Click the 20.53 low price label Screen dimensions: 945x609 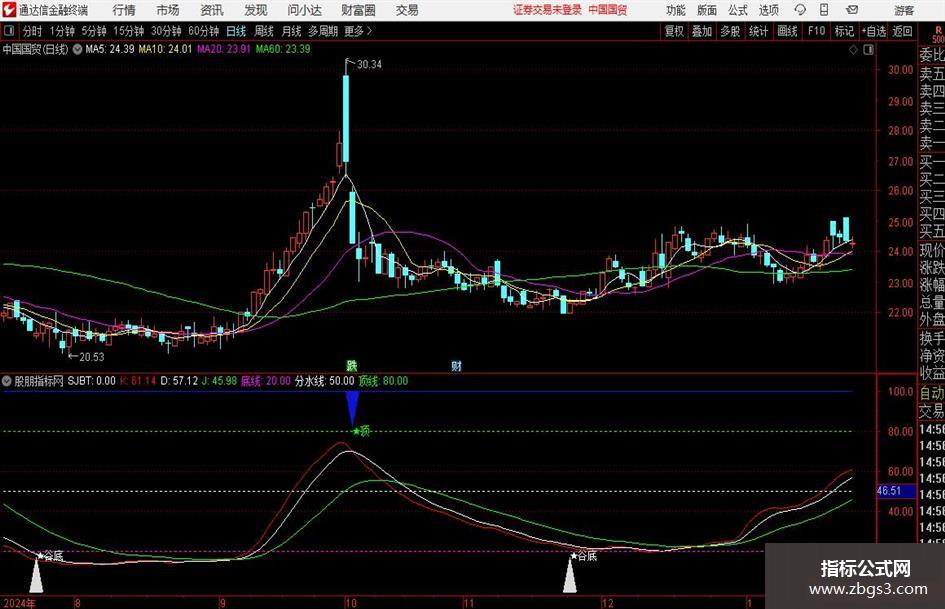tap(92, 357)
